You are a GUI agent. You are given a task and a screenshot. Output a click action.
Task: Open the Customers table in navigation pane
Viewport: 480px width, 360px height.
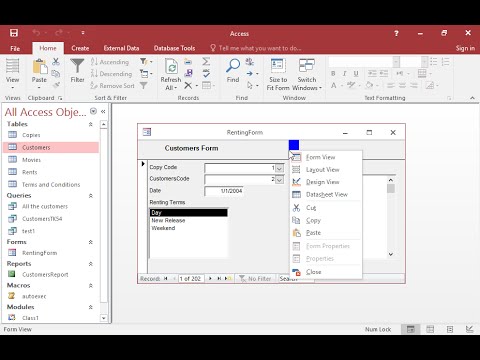point(51,147)
